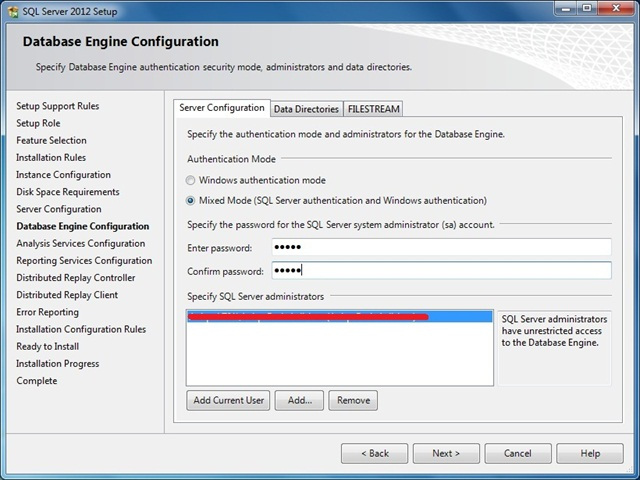The height and width of the screenshot is (480, 640).
Task: Open Help for this setup page
Action: point(590,453)
